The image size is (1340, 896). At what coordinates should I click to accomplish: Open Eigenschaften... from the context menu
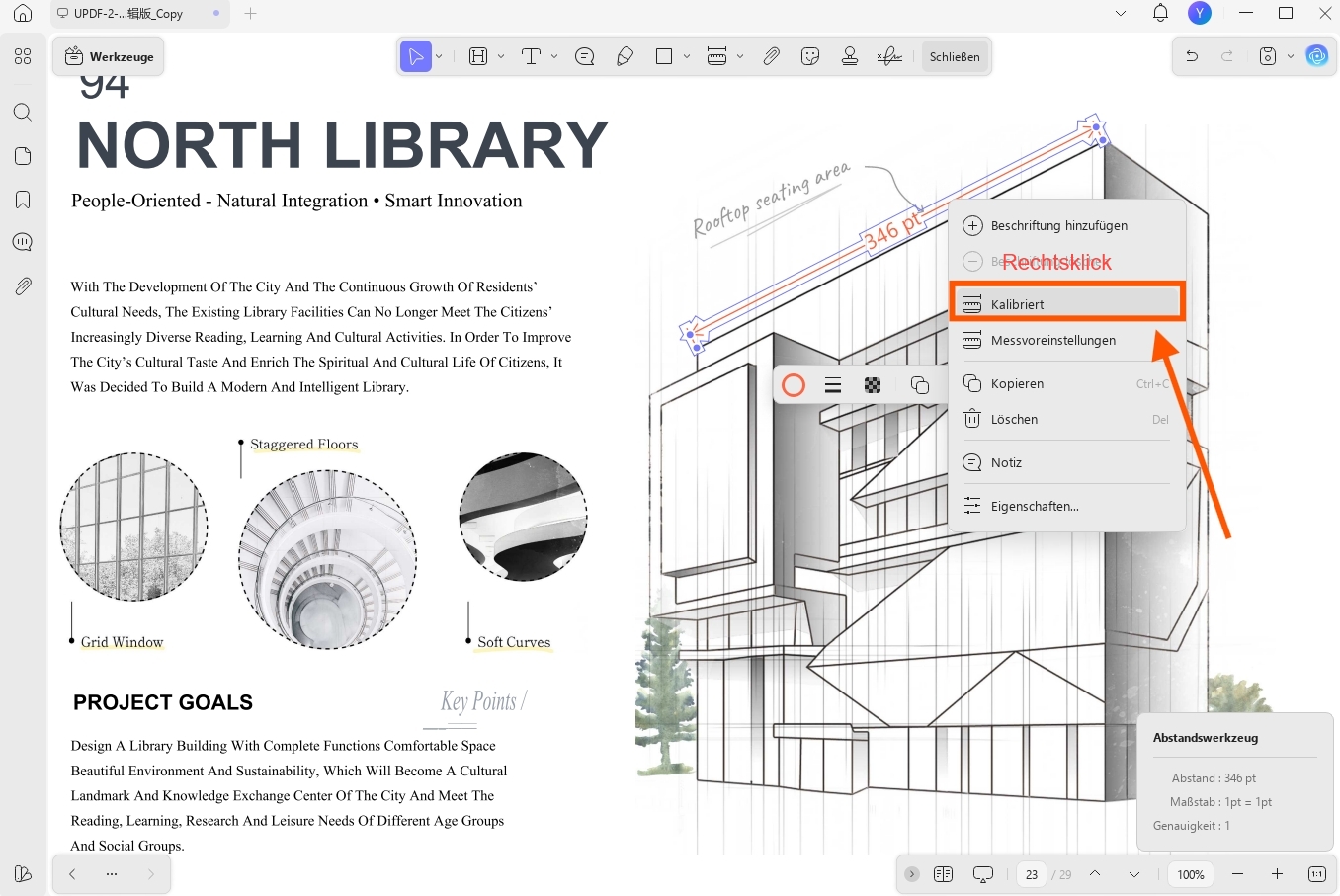coord(1067,506)
